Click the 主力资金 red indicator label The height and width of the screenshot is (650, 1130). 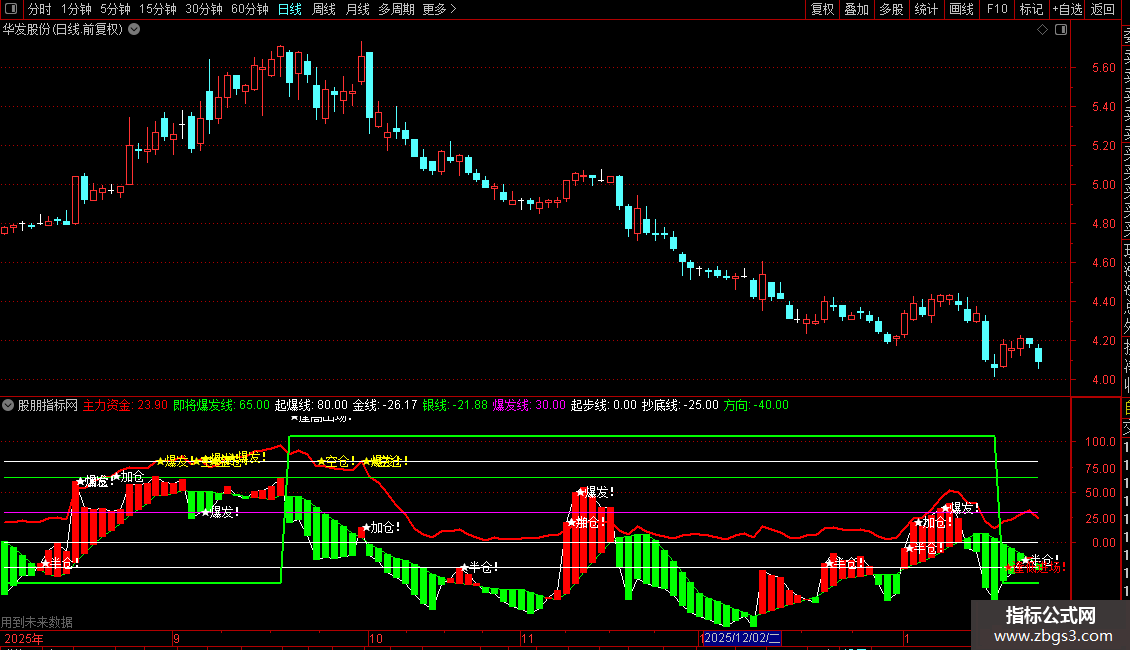click(107, 405)
